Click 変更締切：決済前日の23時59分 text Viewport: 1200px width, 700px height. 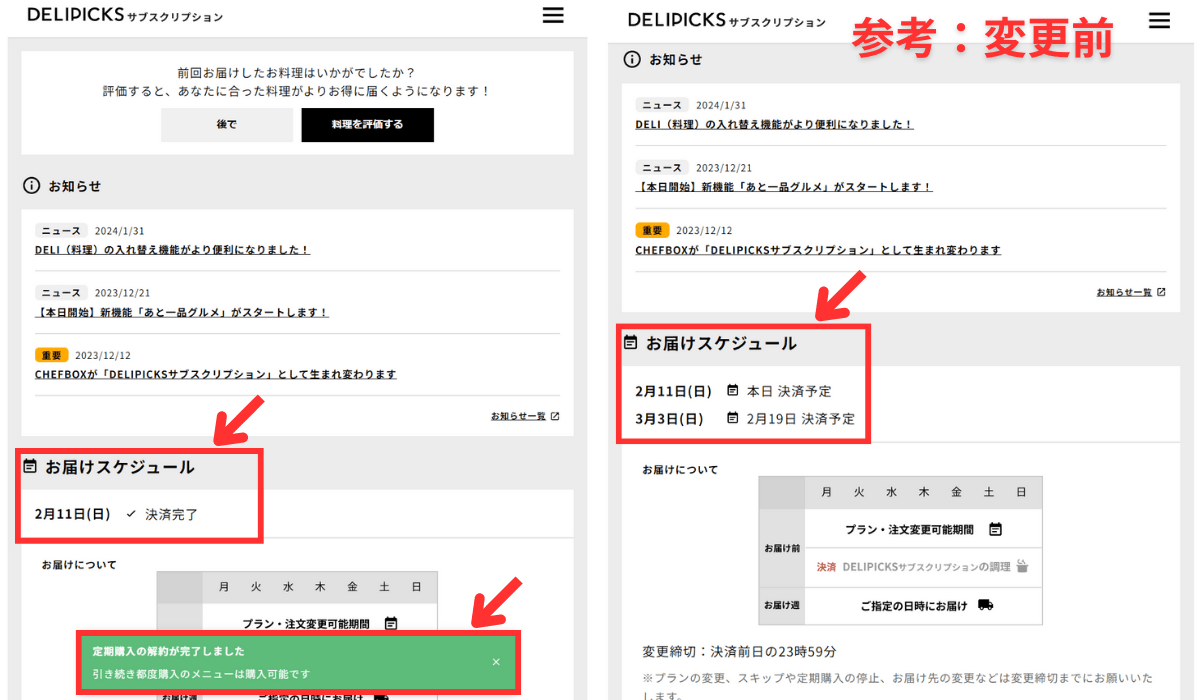pos(739,652)
